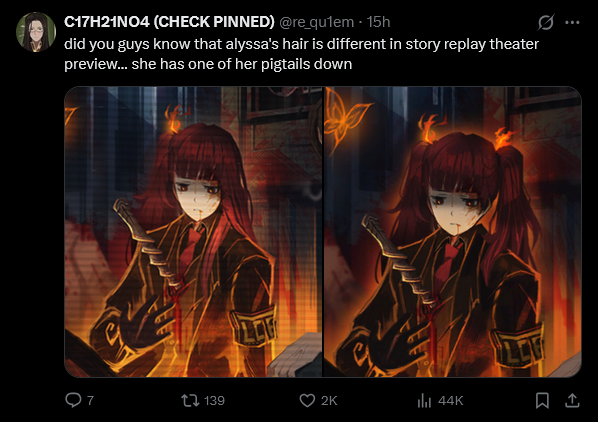Open the C17H21NO4 (CHECK PINNED) display name
This screenshot has height=422, width=598.
click(x=169, y=22)
